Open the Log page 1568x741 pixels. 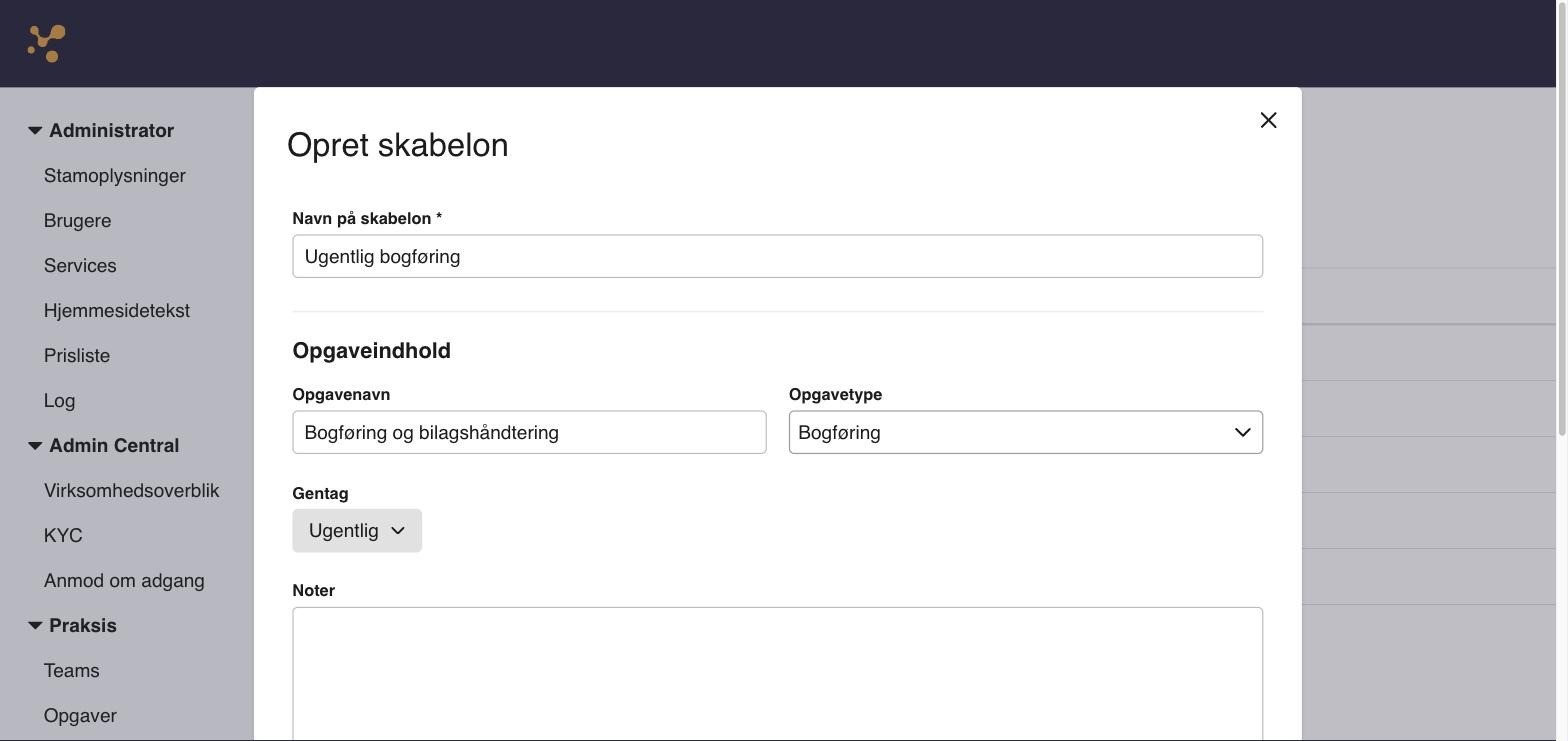tap(59, 401)
